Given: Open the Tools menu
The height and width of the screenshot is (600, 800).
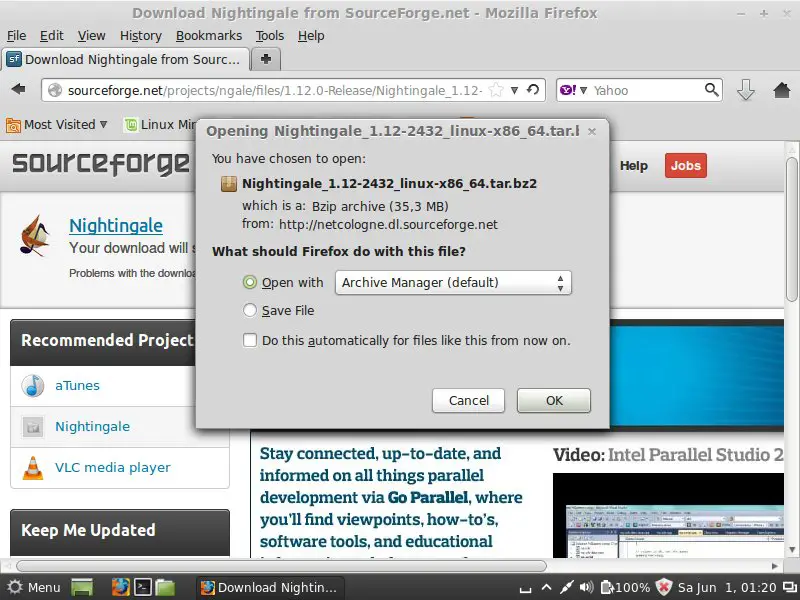Looking at the screenshot, I should point(269,36).
